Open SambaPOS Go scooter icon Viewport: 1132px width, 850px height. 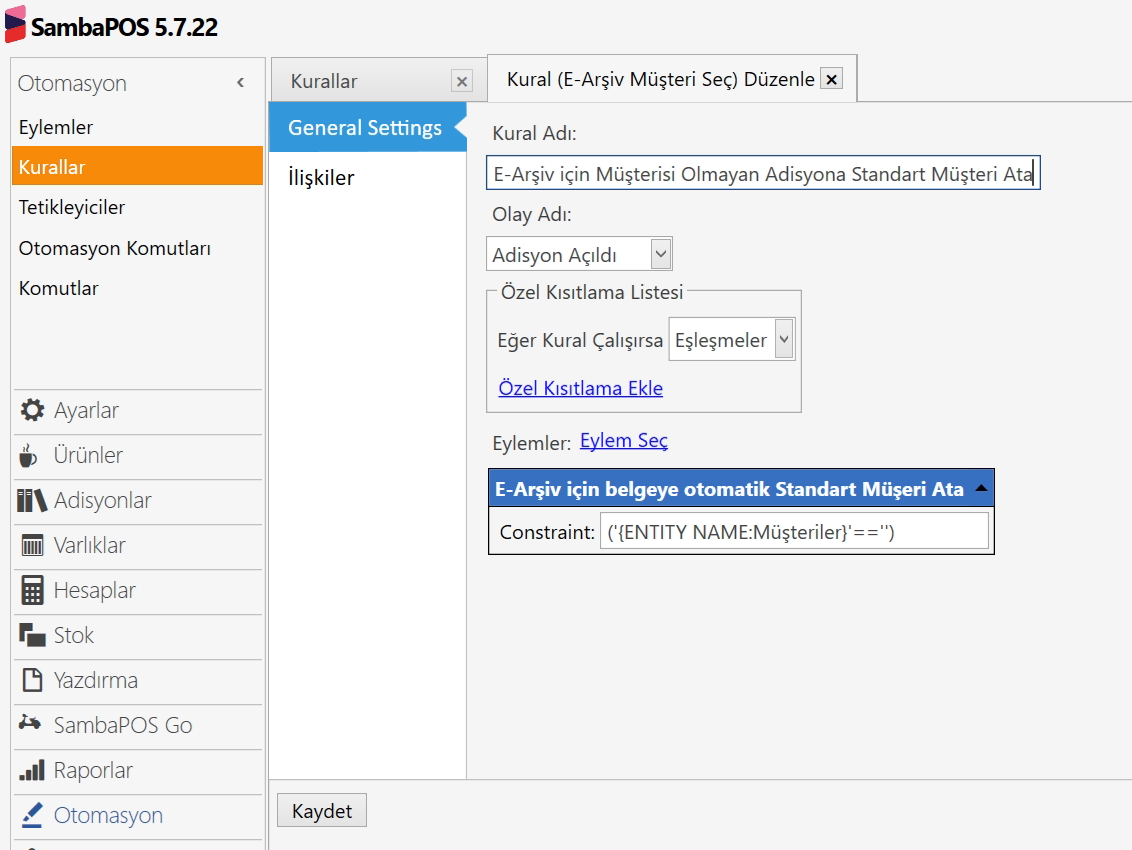(x=30, y=724)
